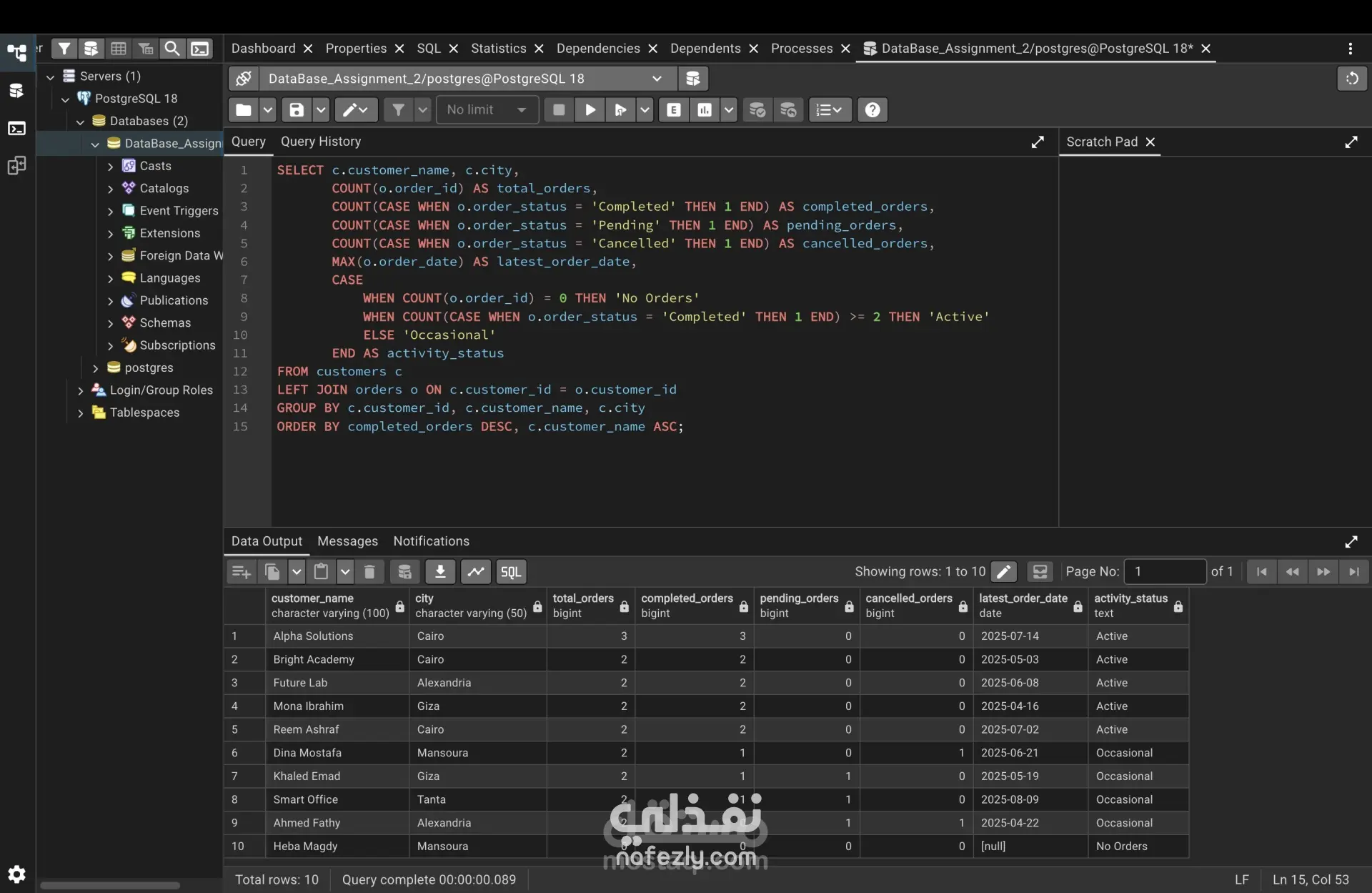Image resolution: width=1372 pixels, height=893 pixels.
Task: Switch to the Query History tab
Action: point(321,142)
